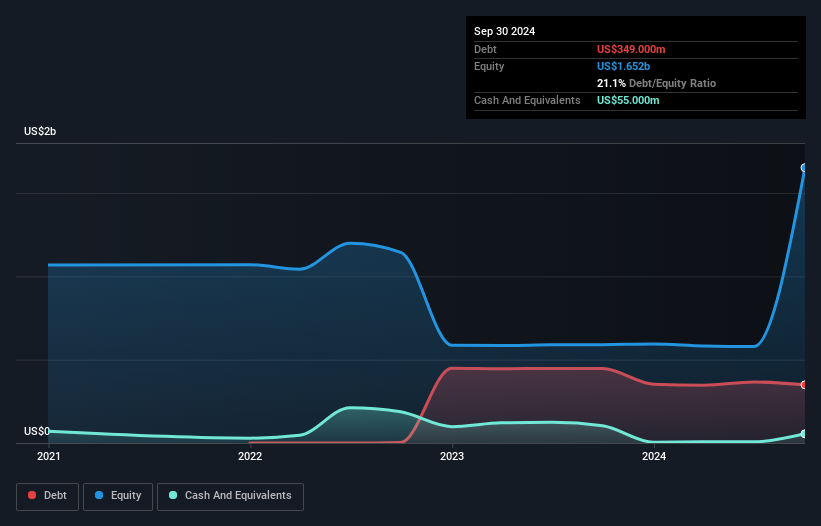Click Cash And Equivalents label in tooltip
The height and width of the screenshot is (526, 821).
coord(527,100)
